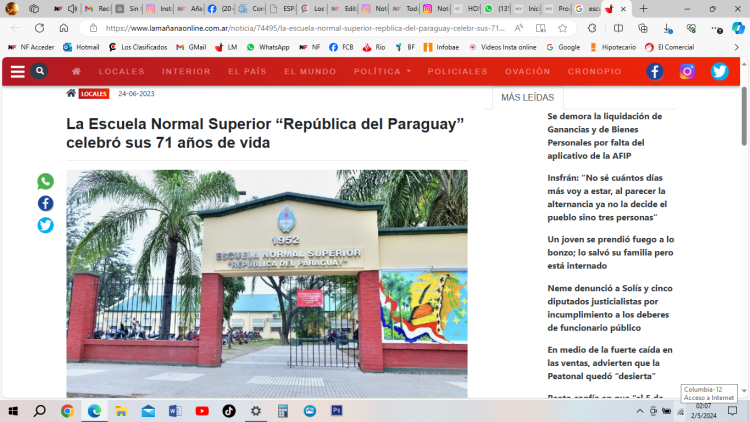Open young man set on fire story
Screen dimensions: 750x422
[x=611, y=252]
